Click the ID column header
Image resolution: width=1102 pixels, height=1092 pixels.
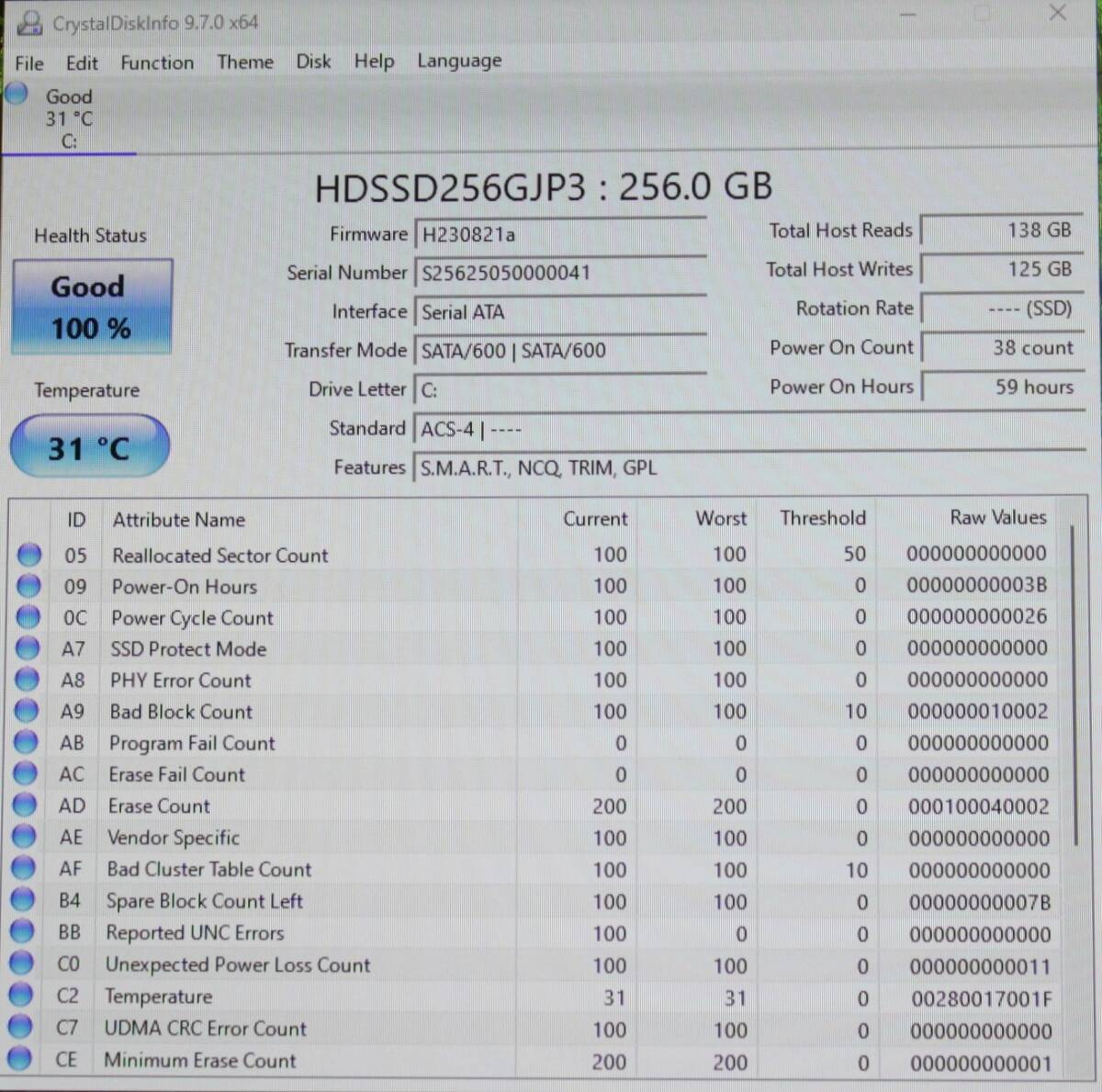click(x=76, y=520)
